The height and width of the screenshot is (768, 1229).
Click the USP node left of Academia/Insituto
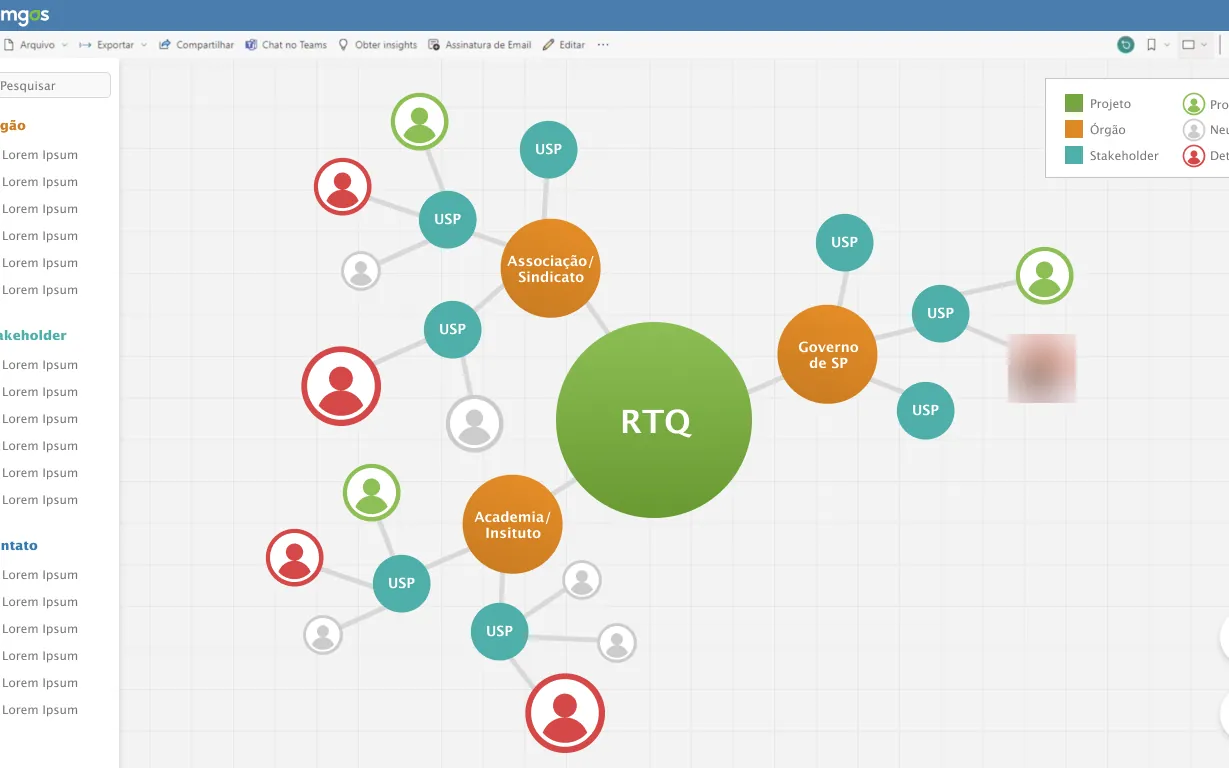coord(401,583)
